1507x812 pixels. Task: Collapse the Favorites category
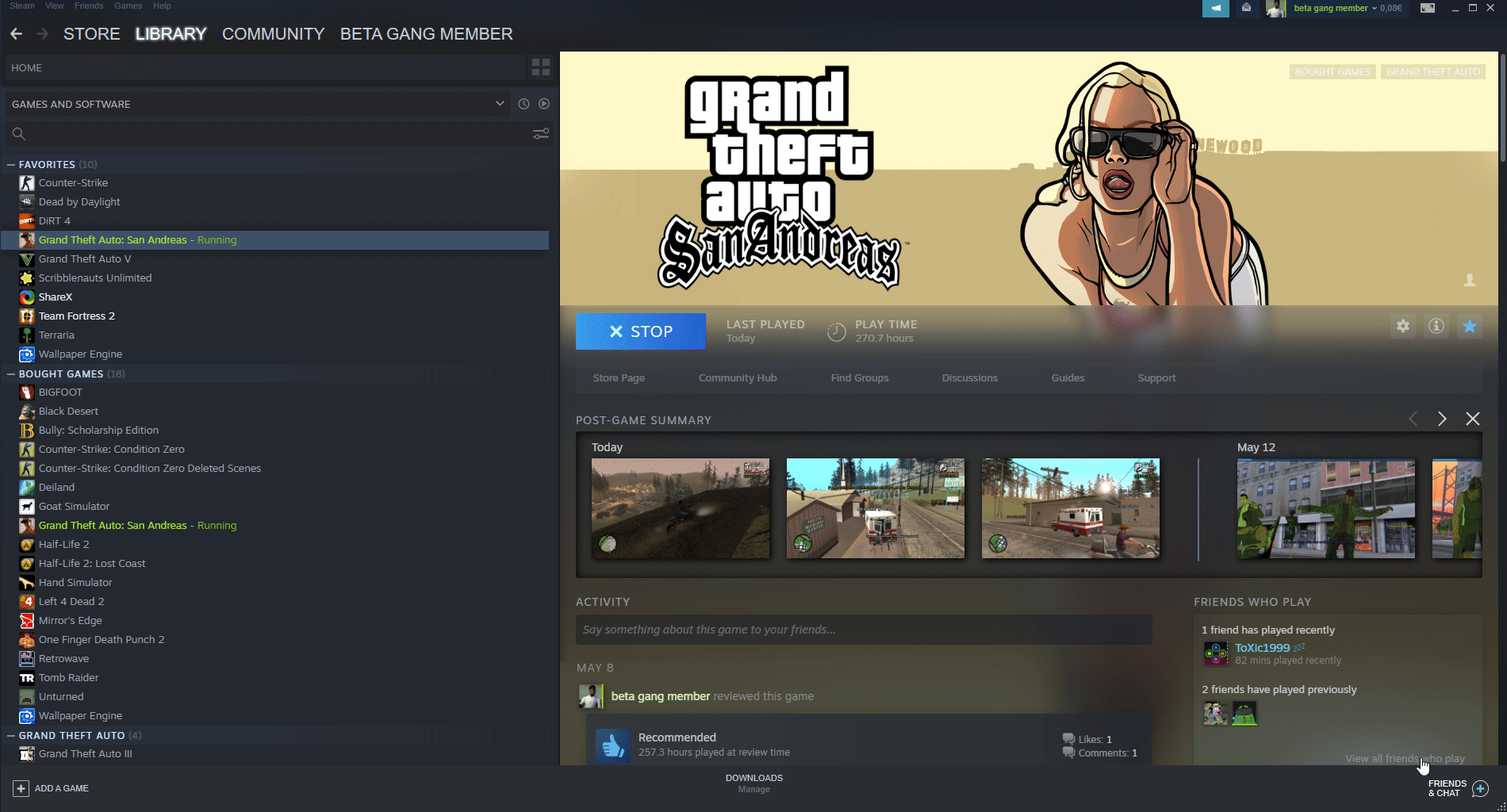click(11, 165)
